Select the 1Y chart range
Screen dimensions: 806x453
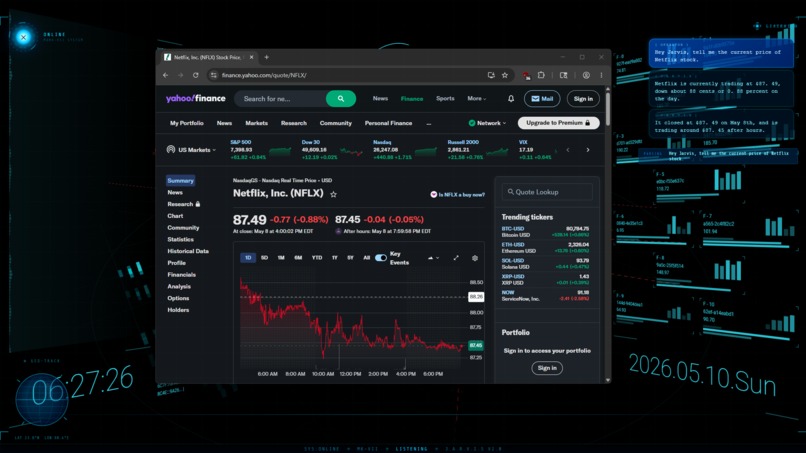[335, 258]
